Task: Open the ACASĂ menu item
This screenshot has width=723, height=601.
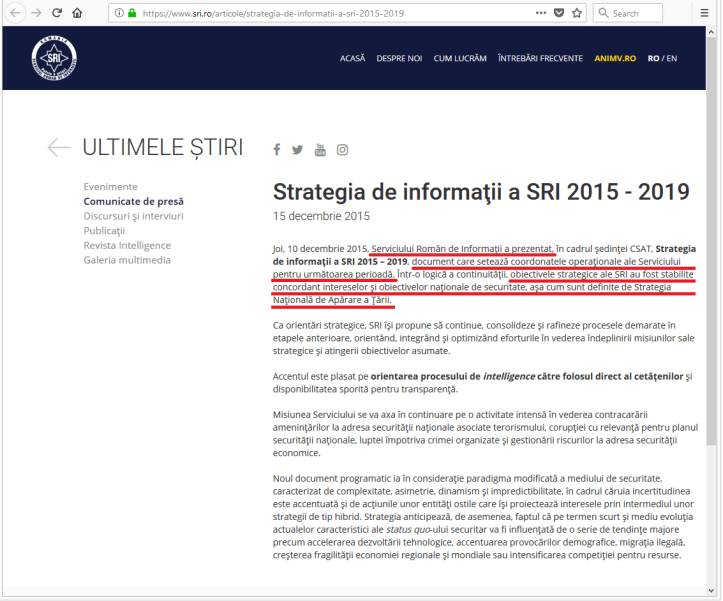Action: click(x=352, y=59)
